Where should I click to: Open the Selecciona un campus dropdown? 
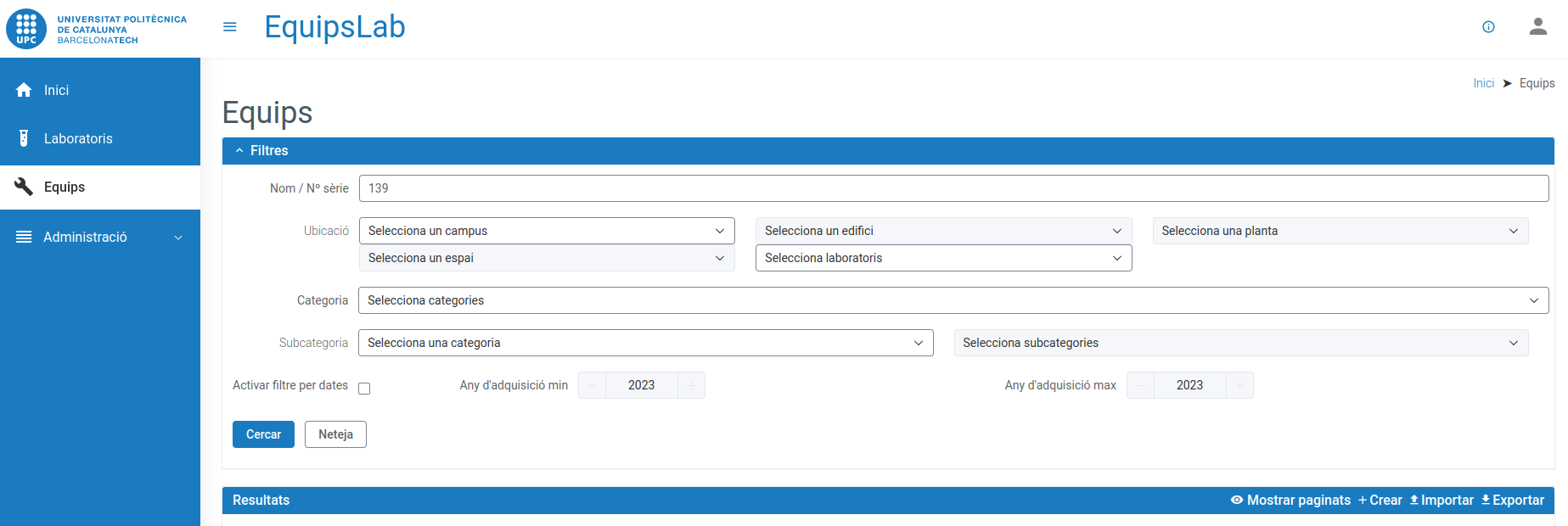[x=546, y=231]
